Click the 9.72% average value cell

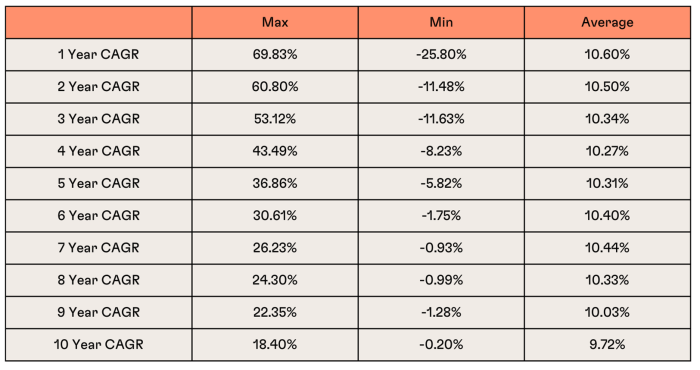point(607,345)
